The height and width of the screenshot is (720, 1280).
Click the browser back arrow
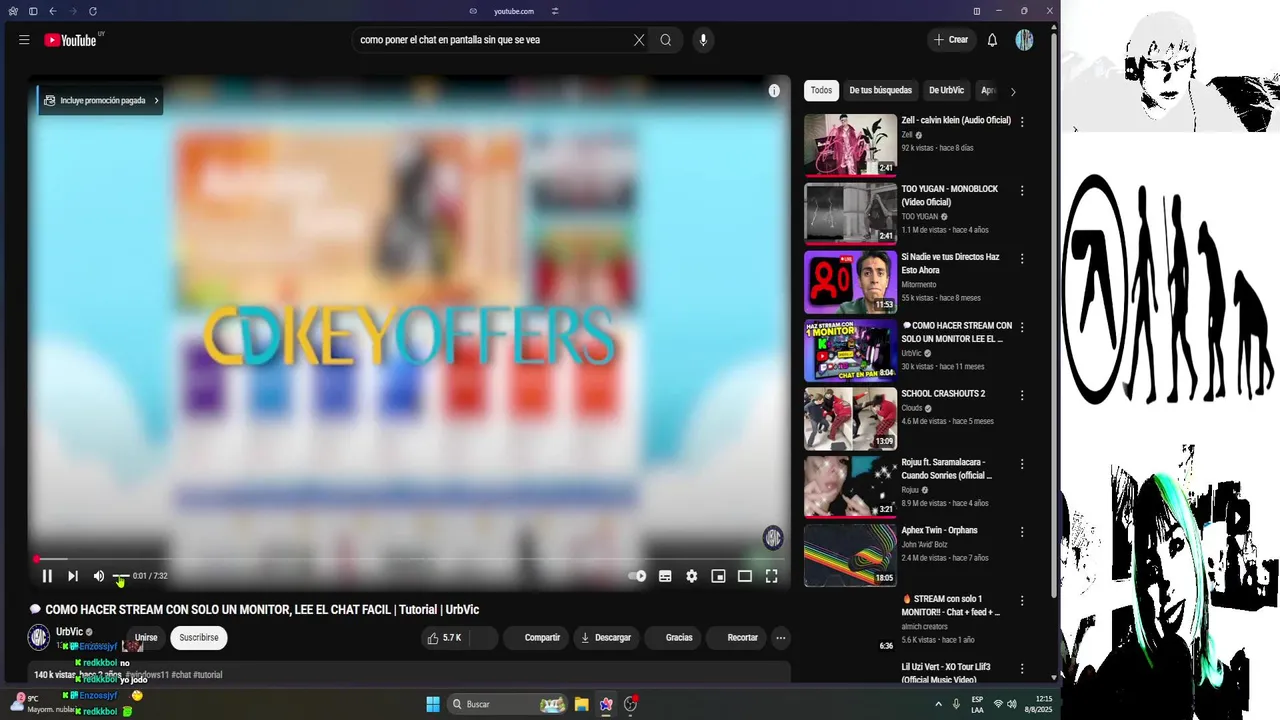pos(52,11)
